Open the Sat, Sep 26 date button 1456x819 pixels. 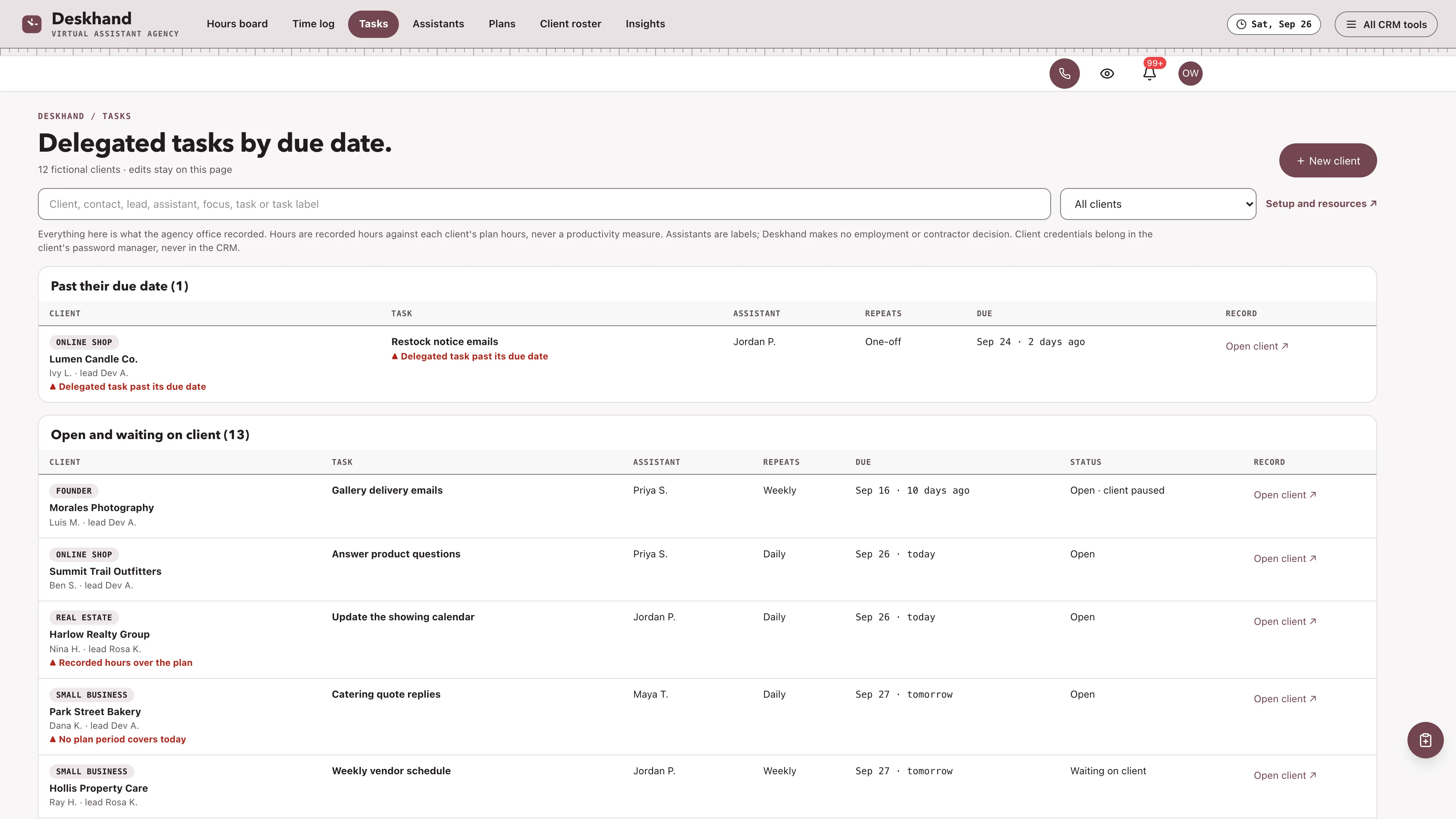pyautogui.click(x=1274, y=24)
